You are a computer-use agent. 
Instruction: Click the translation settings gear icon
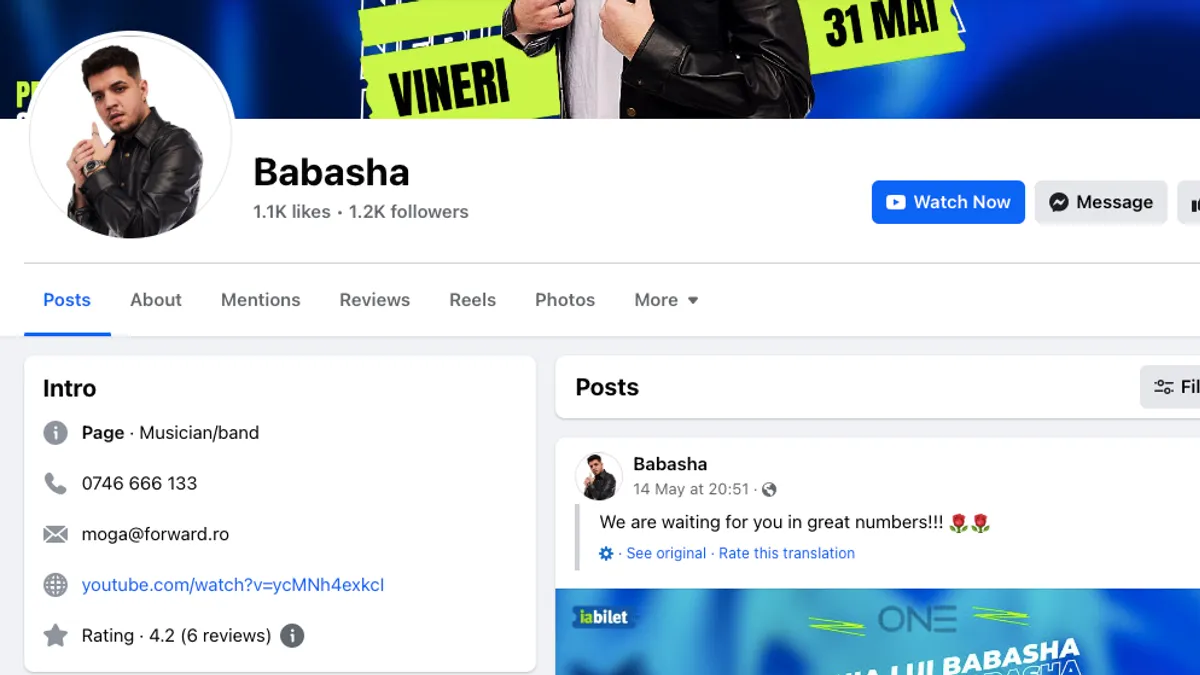coord(606,553)
